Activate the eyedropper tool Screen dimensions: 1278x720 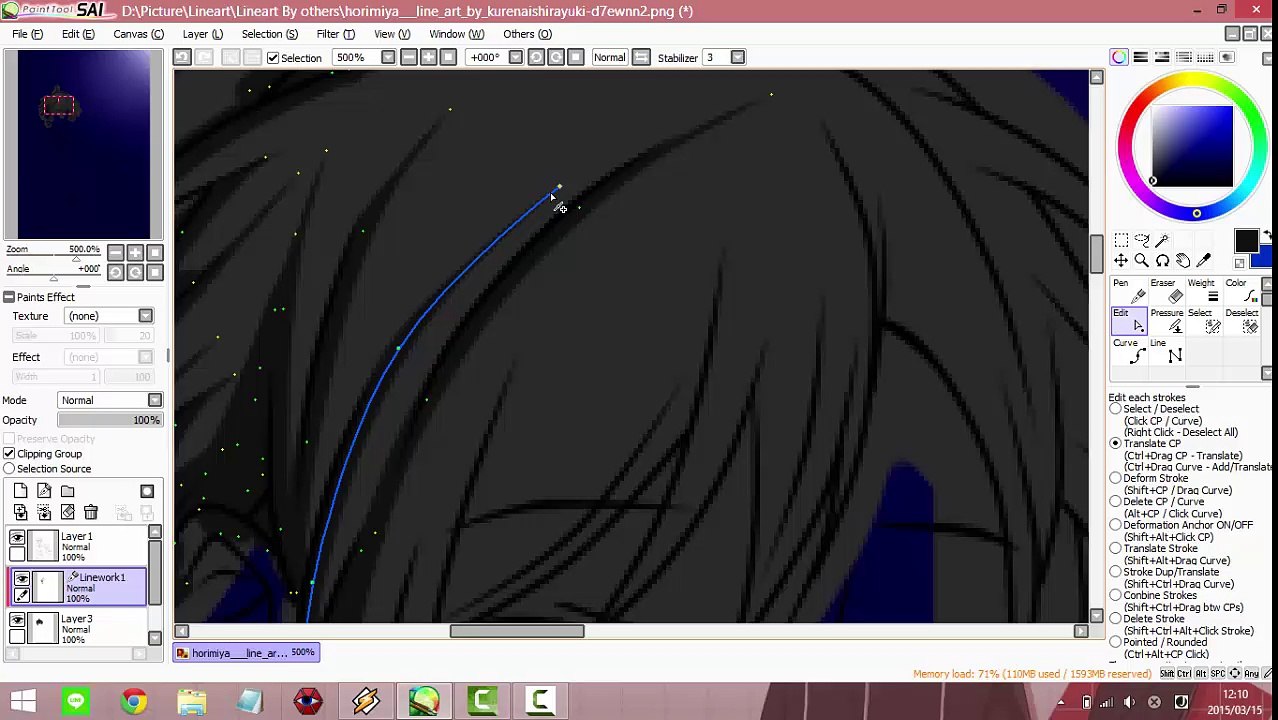(x=1203, y=261)
